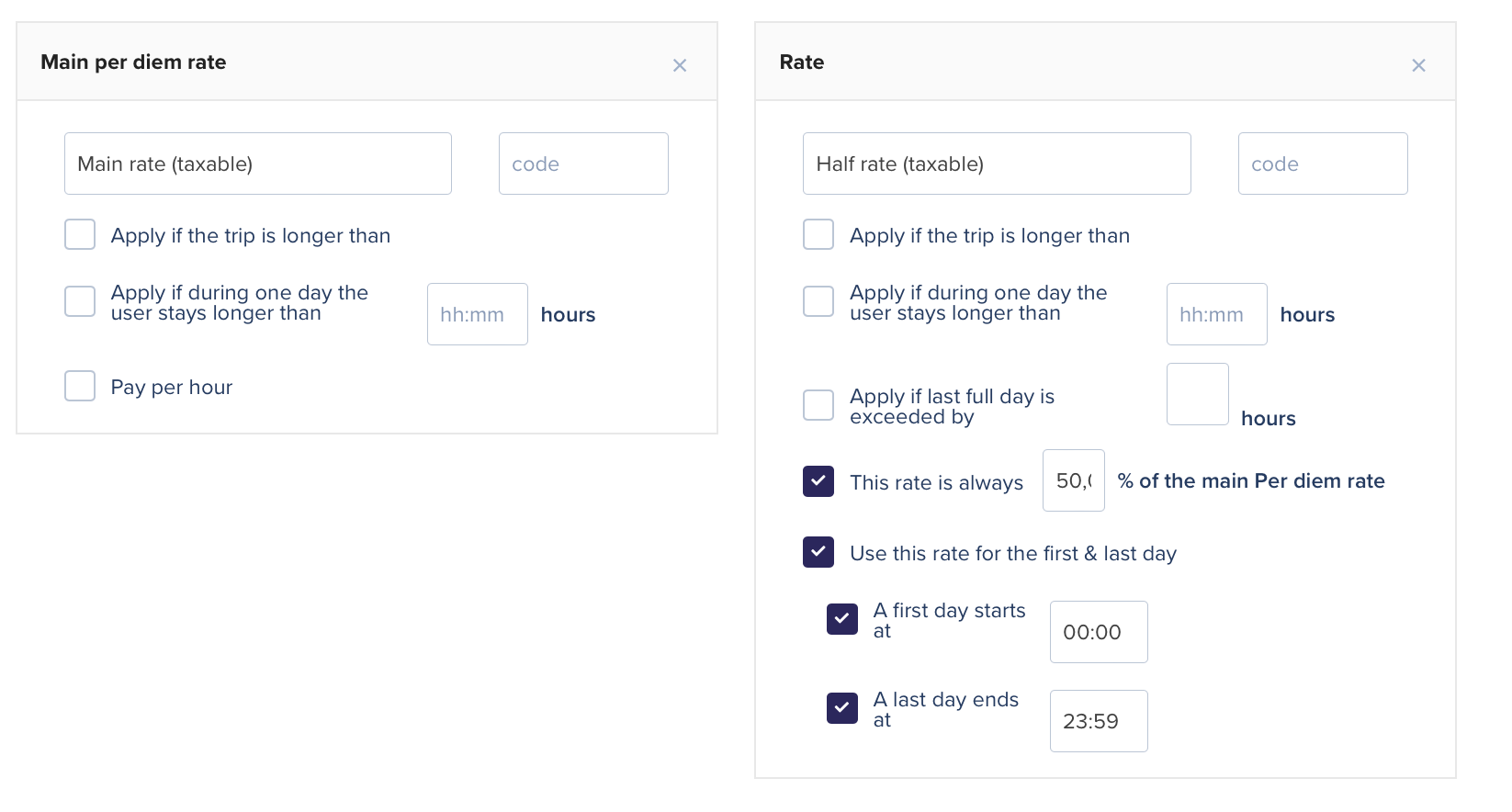1512x812 pixels.
Task: Close the Rate panel
Action: click(x=1418, y=65)
